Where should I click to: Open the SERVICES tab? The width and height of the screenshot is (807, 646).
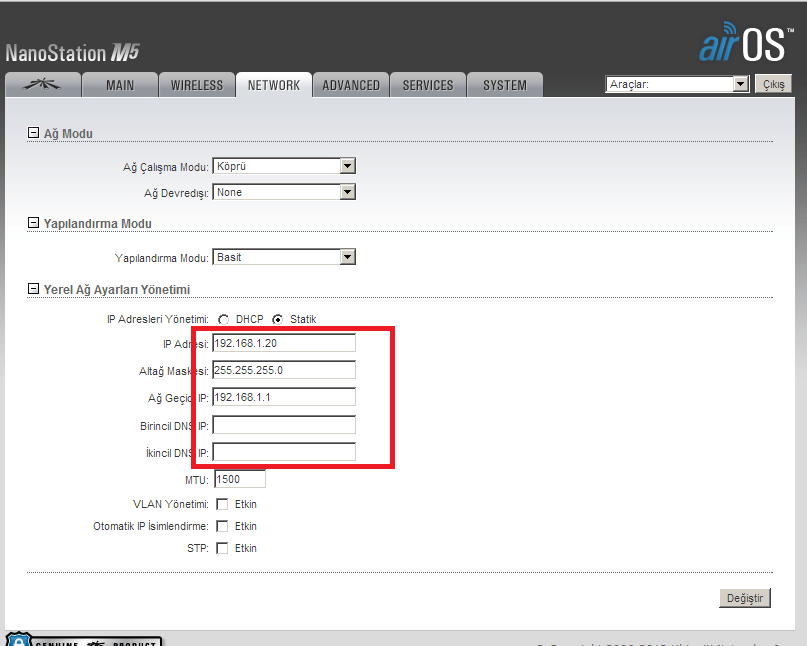coord(428,85)
